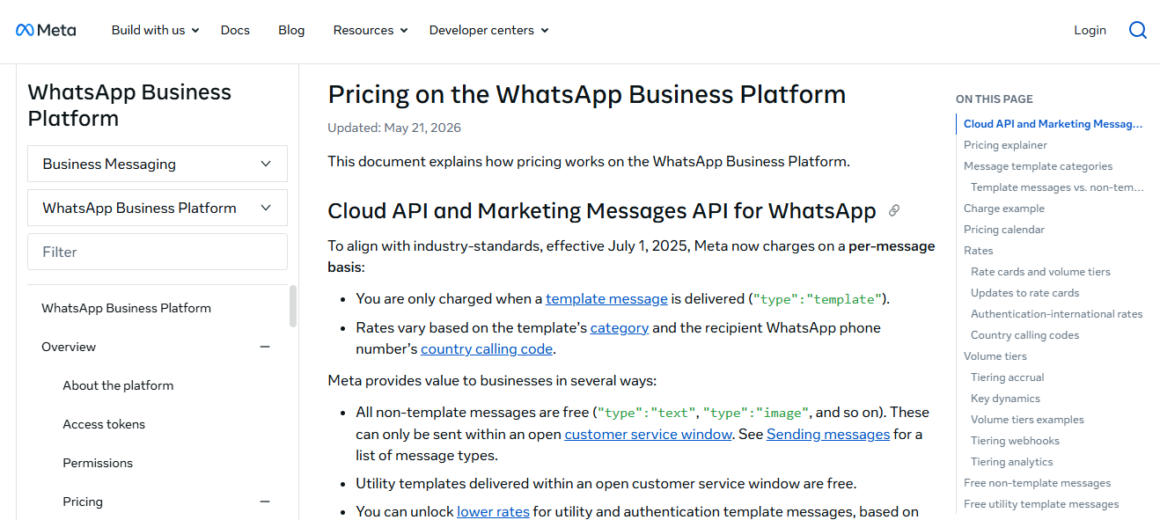Jump to Volume tiers section

[995, 356]
